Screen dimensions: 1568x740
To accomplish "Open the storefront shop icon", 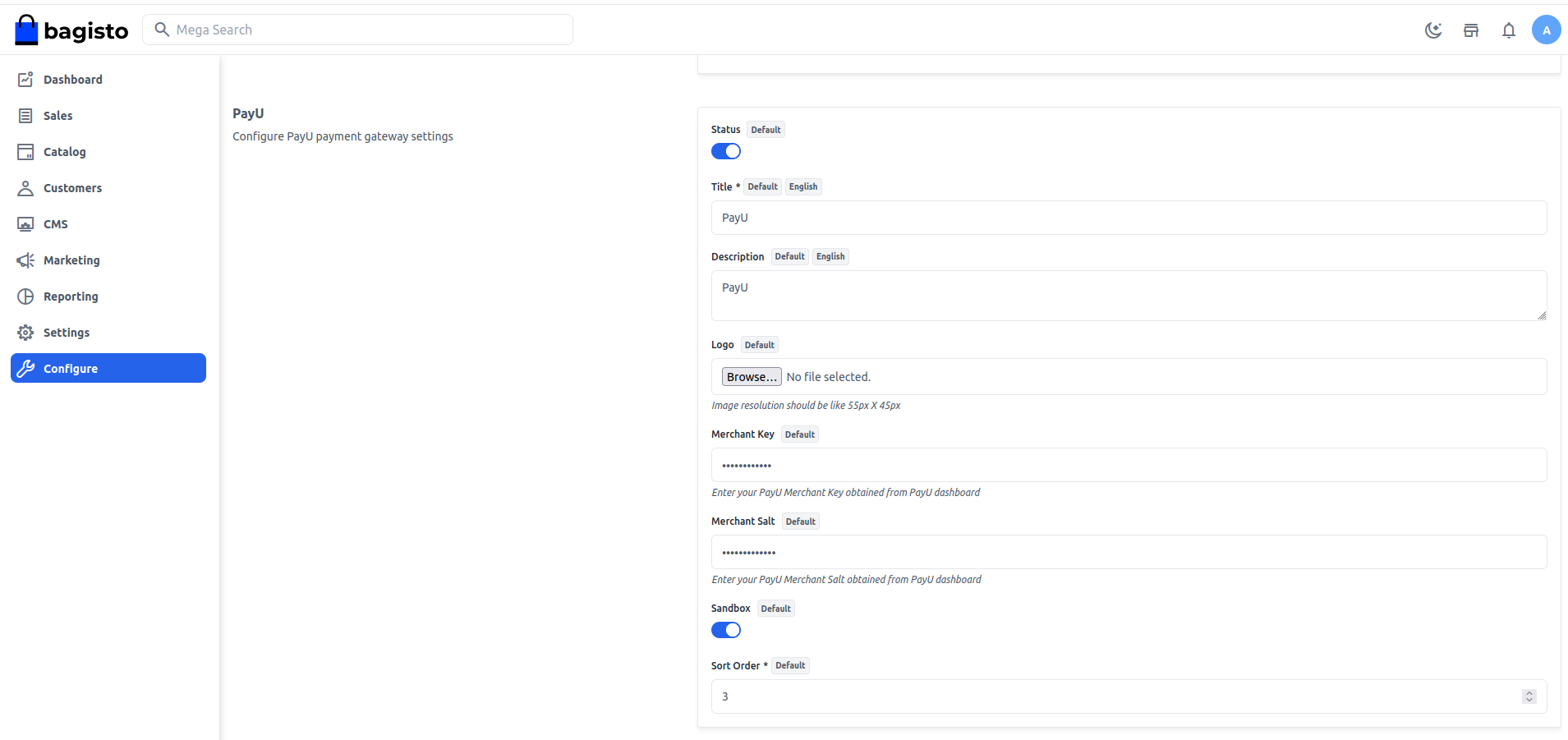I will [1471, 30].
